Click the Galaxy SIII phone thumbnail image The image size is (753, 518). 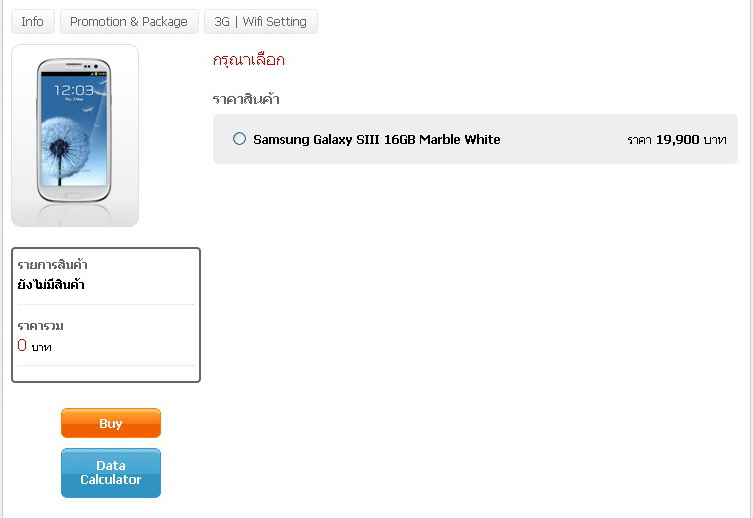coord(75,135)
